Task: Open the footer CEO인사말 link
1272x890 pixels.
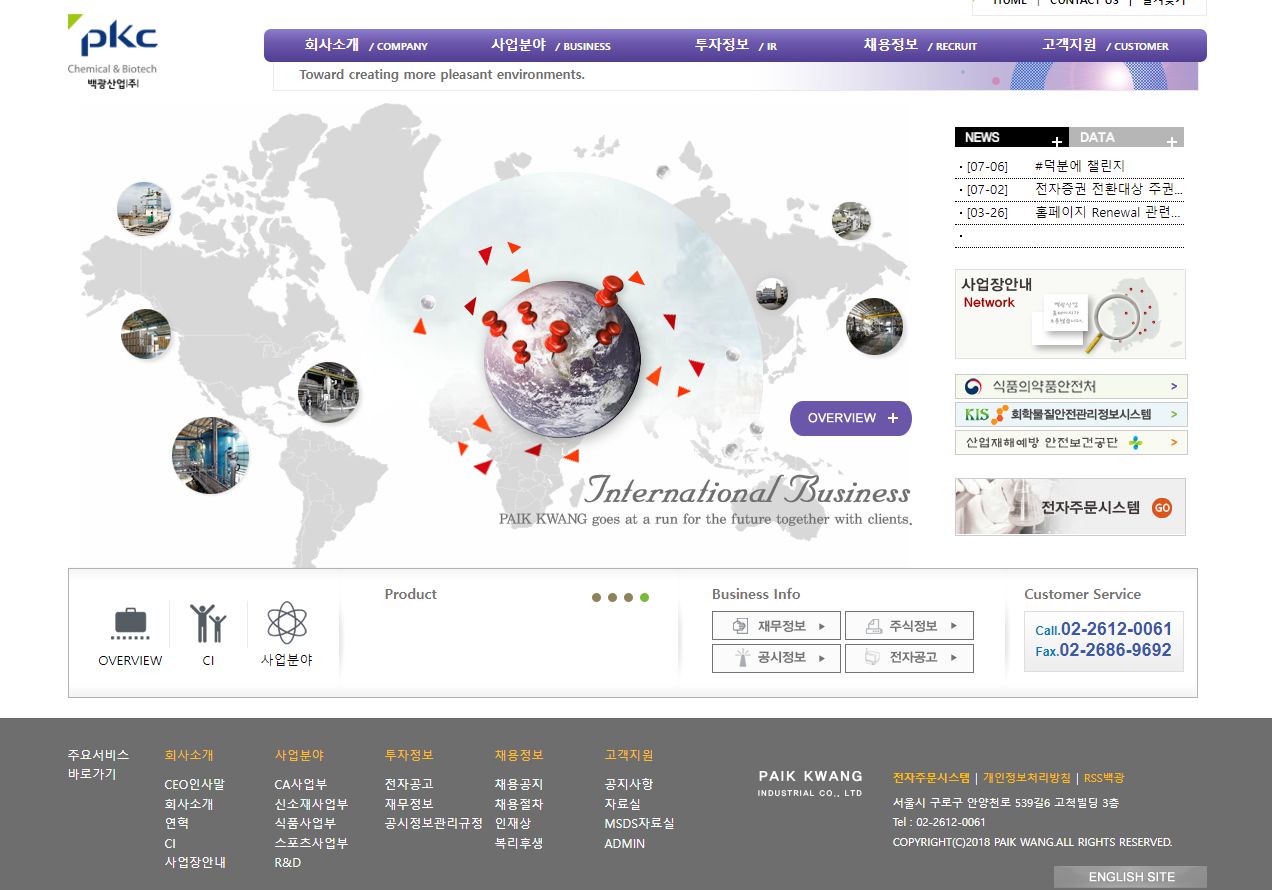Action: tap(195, 785)
